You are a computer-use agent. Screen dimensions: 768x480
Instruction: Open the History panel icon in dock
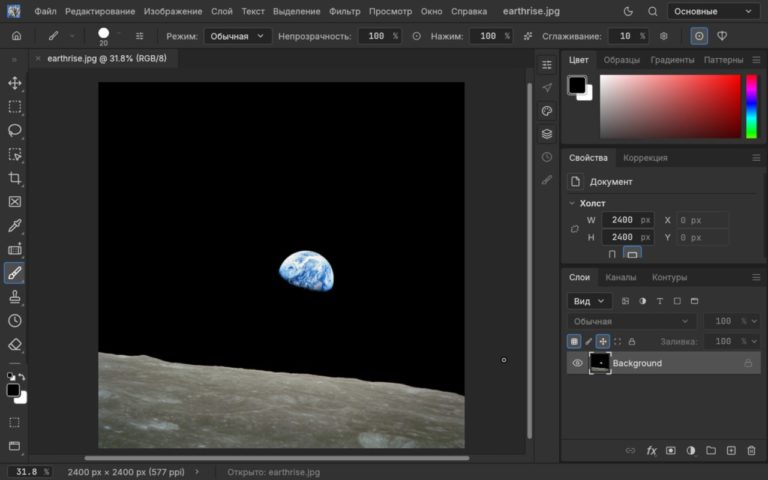coord(547,157)
